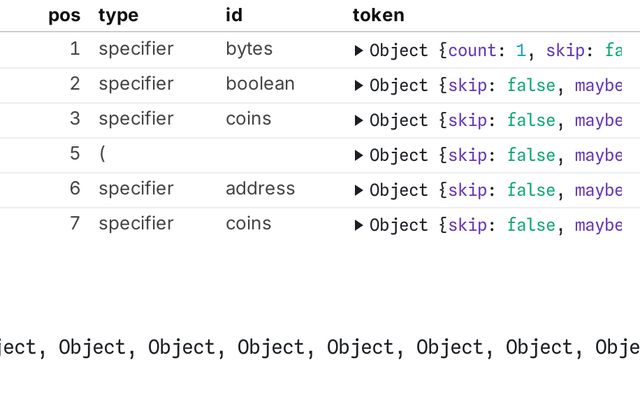Select coins id cell in row 3

(x=248, y=119)
